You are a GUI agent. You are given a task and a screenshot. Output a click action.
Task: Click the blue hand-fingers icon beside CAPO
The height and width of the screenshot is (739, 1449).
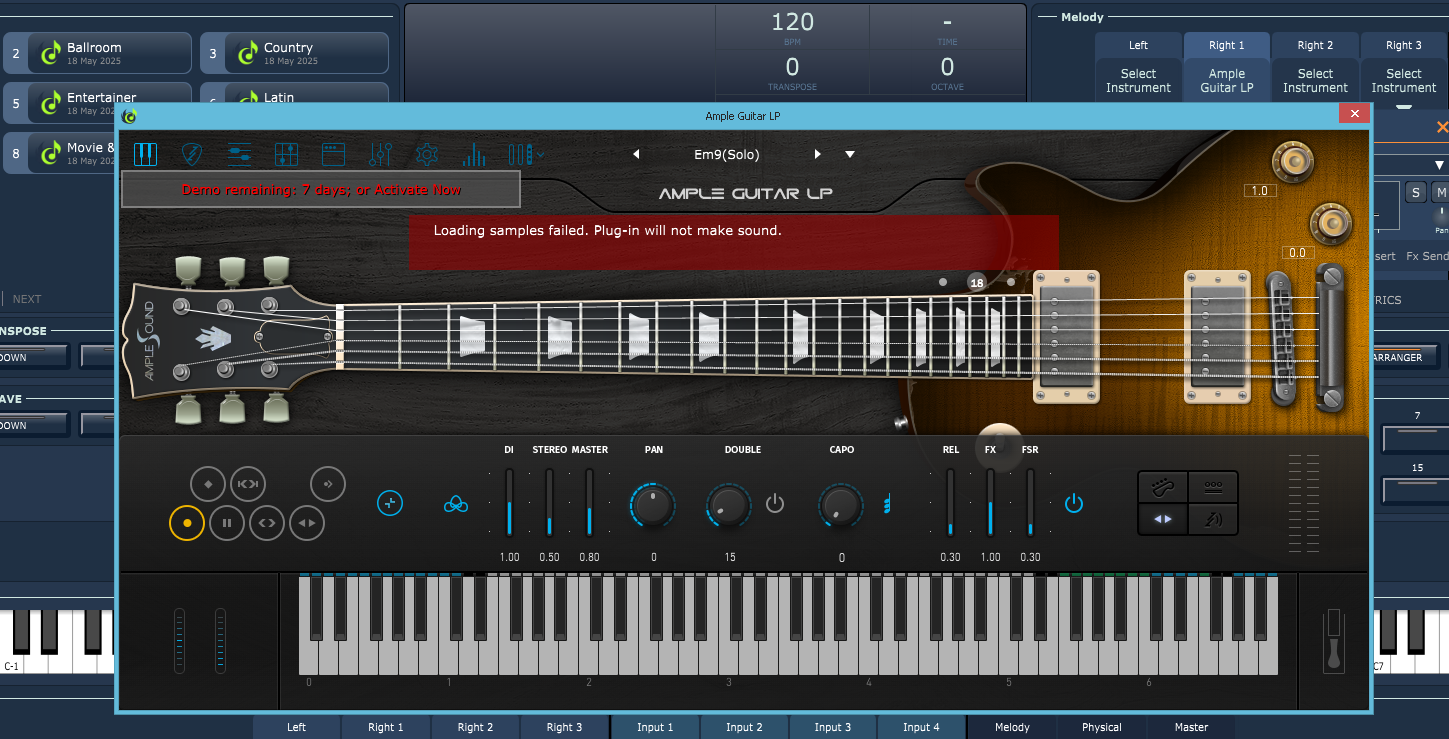(x=886, y=505)
